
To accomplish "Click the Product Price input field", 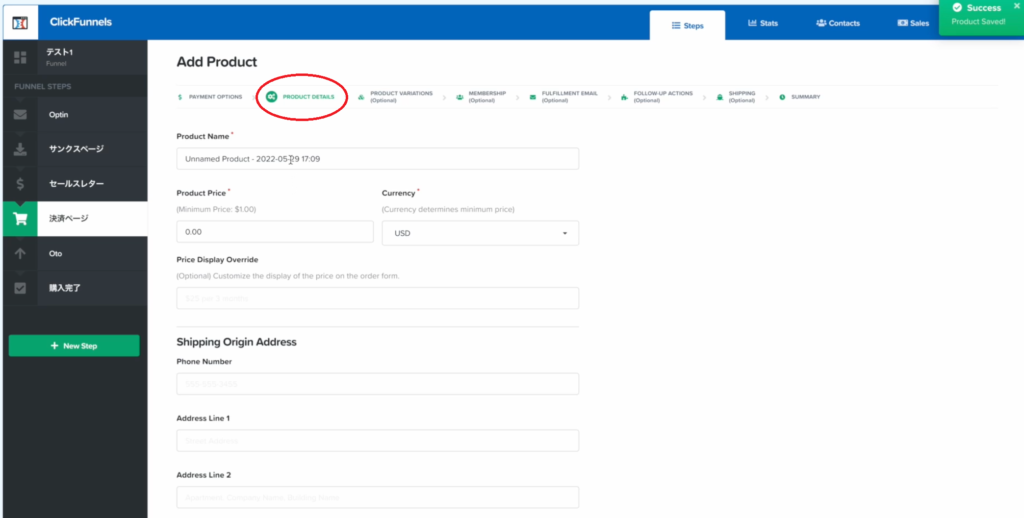I will pos(275,232).
